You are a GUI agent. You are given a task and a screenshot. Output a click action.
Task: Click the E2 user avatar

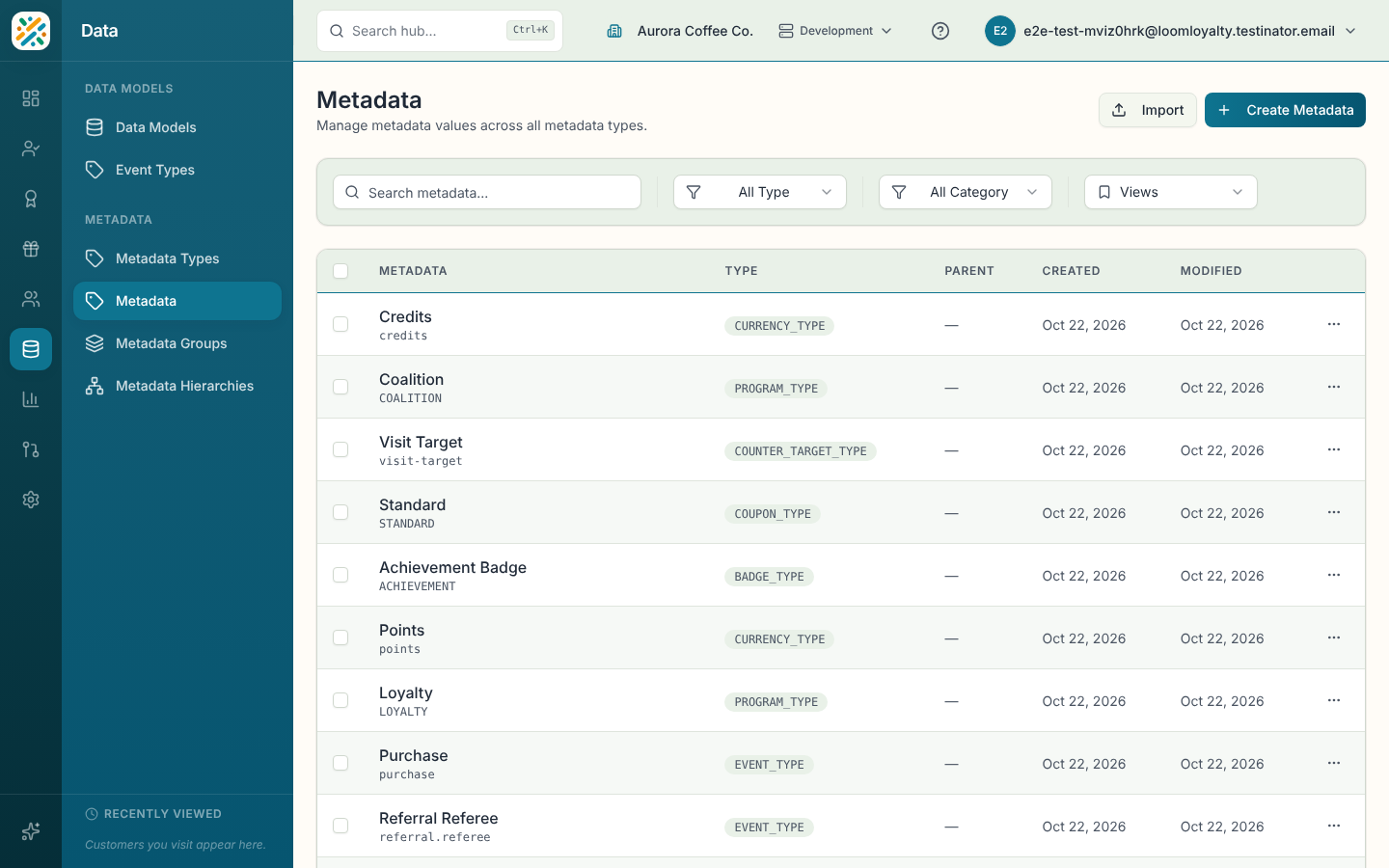(1000, 31)
